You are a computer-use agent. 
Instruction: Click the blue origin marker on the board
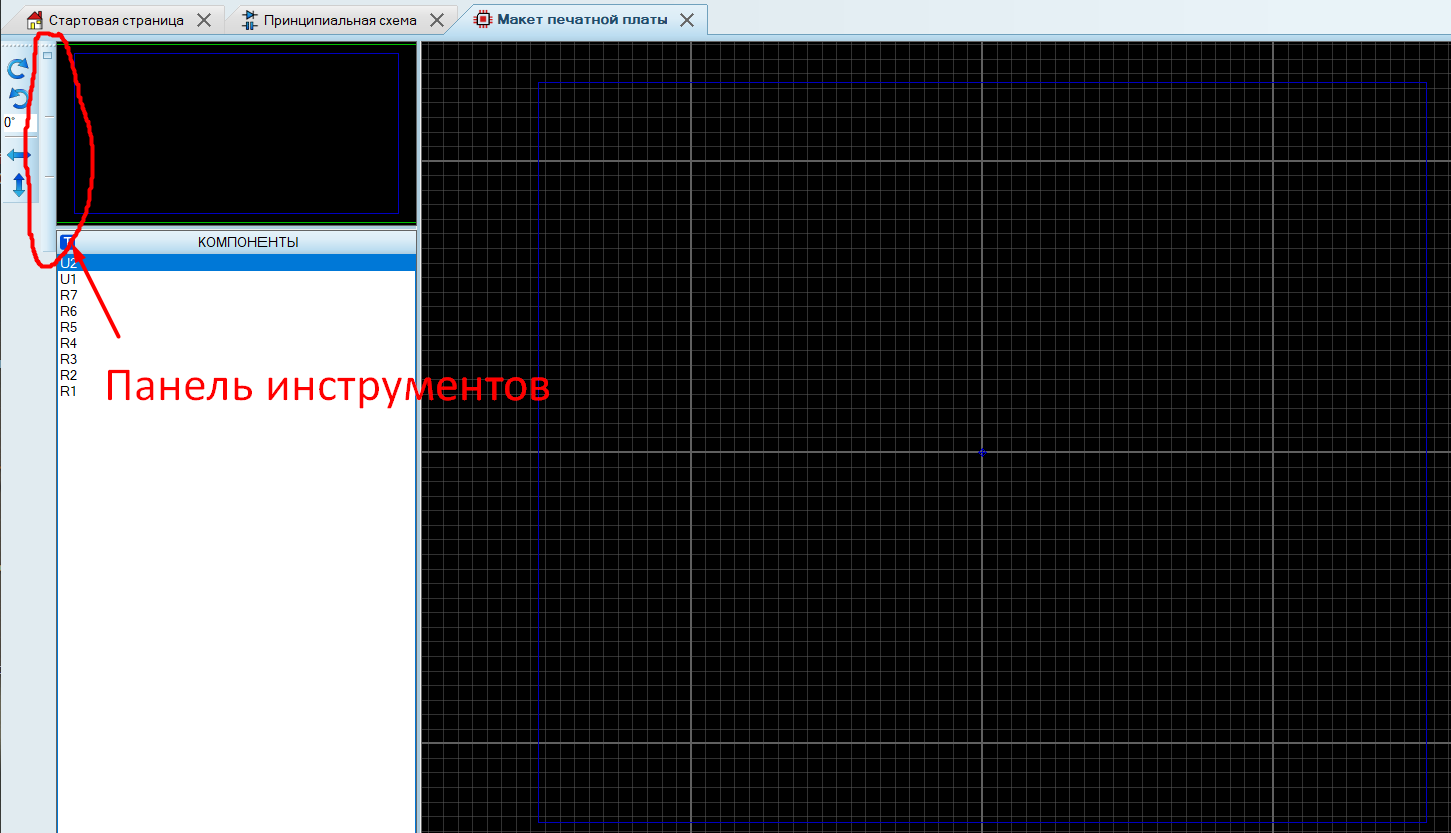coord(982,453)
